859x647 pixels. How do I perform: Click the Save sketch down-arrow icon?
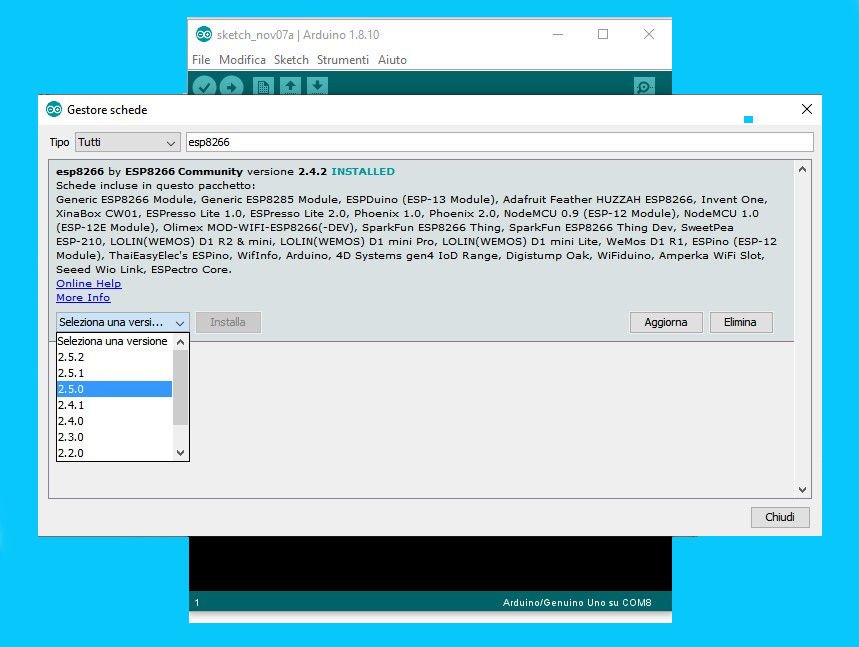317,86
